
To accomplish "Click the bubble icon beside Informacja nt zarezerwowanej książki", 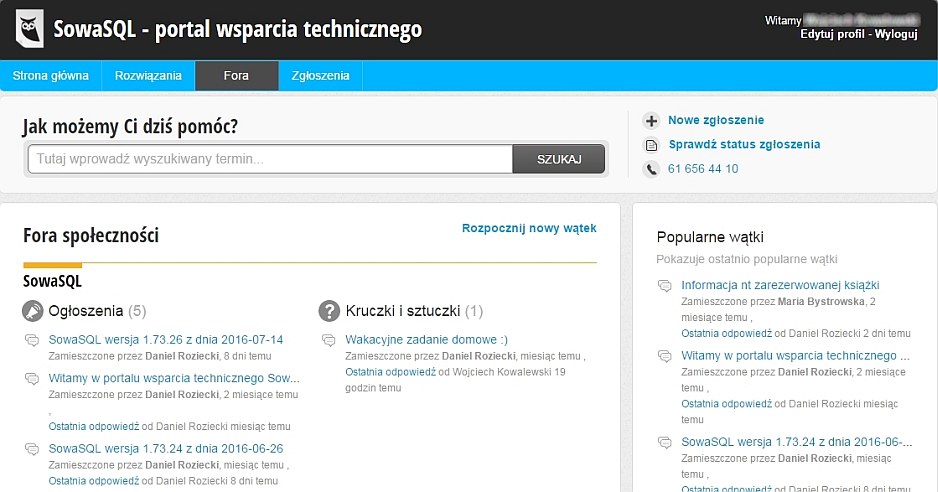I will tap(665, 286).
